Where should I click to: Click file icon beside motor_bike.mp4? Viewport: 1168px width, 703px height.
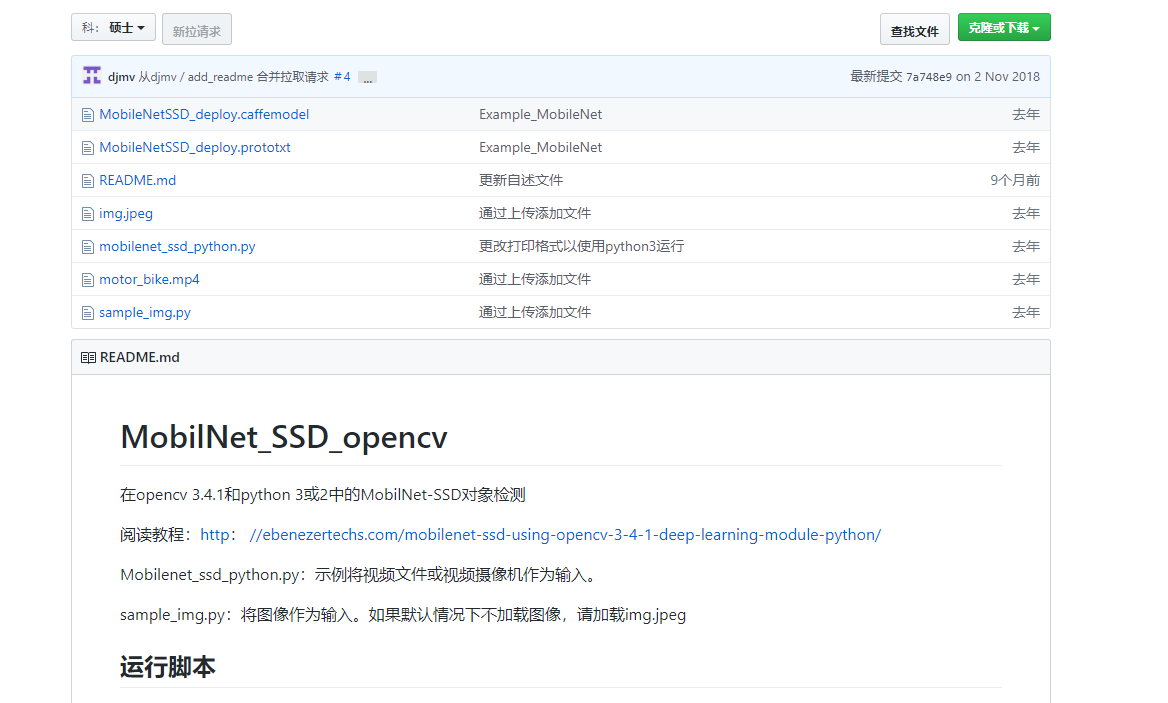point(88,280)
